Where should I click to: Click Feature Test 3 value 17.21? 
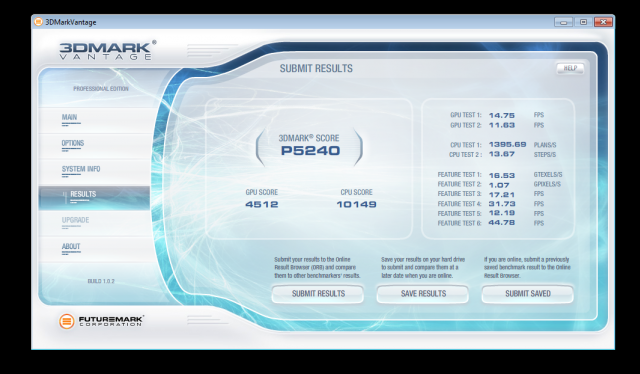(x=502, y=195)
